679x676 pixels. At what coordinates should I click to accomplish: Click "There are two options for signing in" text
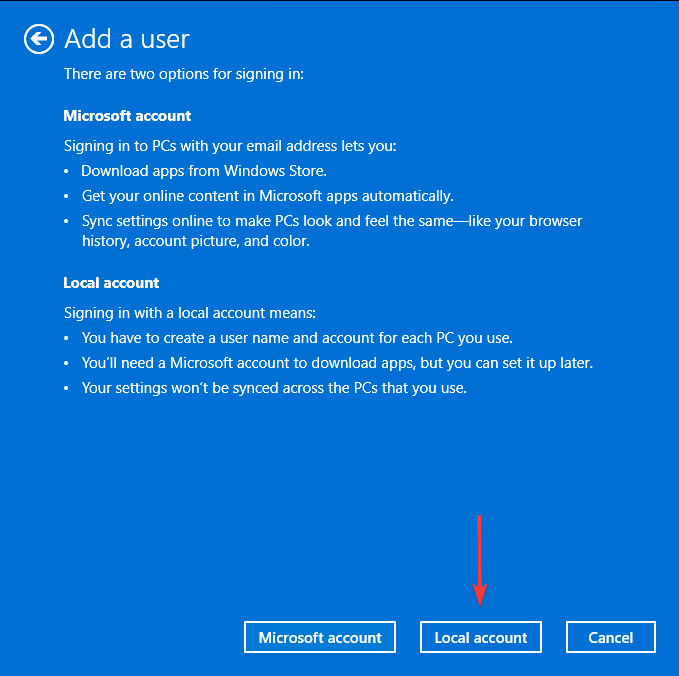click(x=184, y=74)
